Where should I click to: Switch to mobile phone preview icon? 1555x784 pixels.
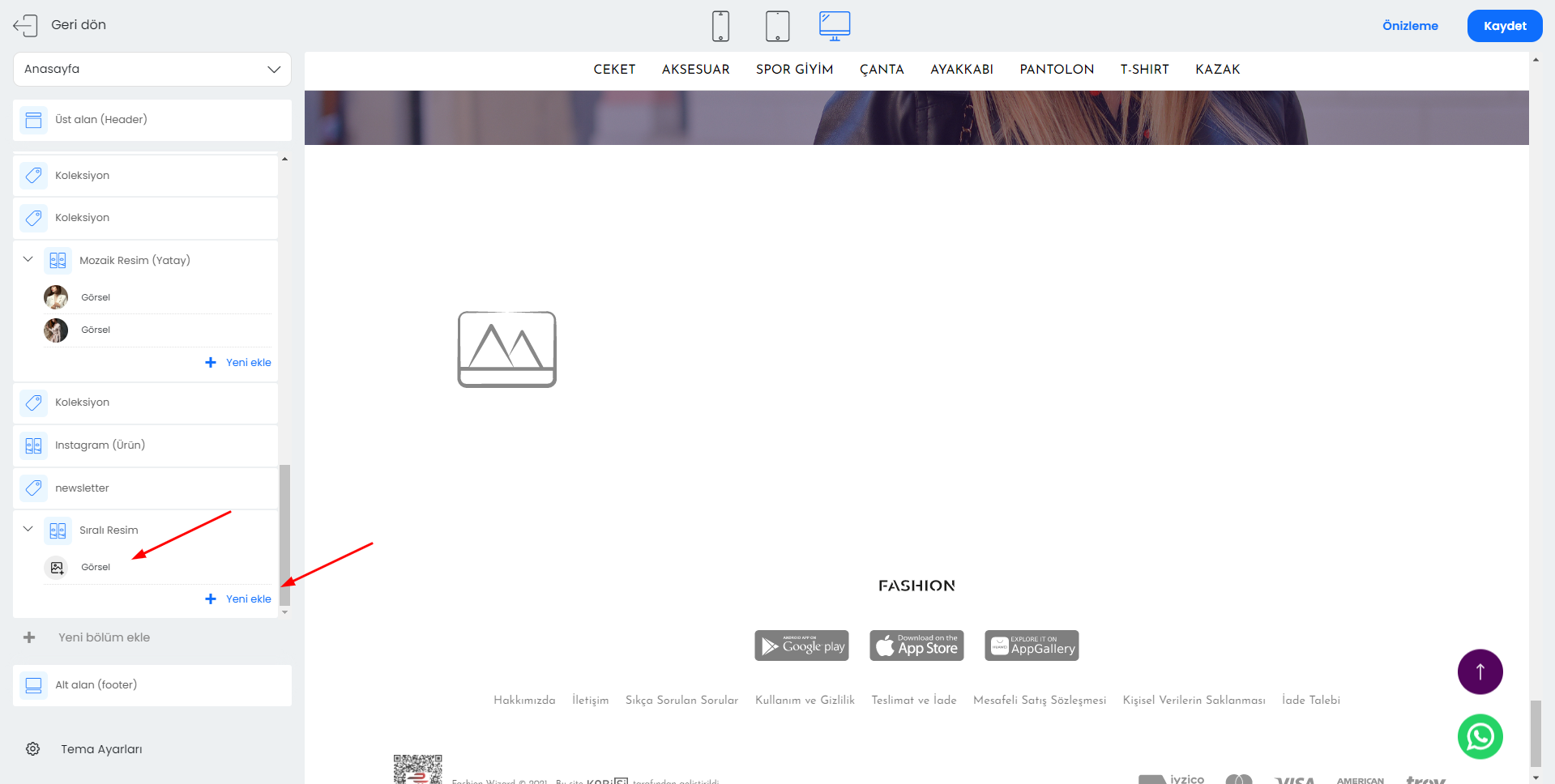(720, 26)
